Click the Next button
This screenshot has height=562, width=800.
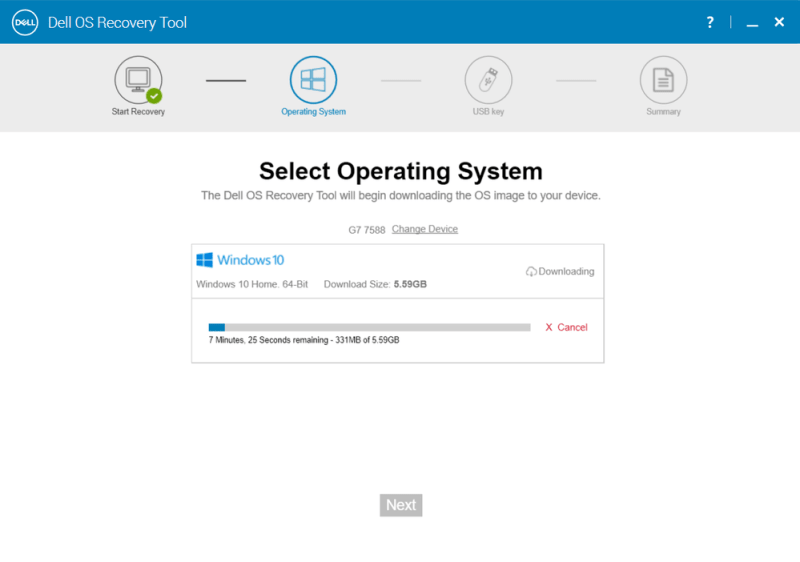401,505
